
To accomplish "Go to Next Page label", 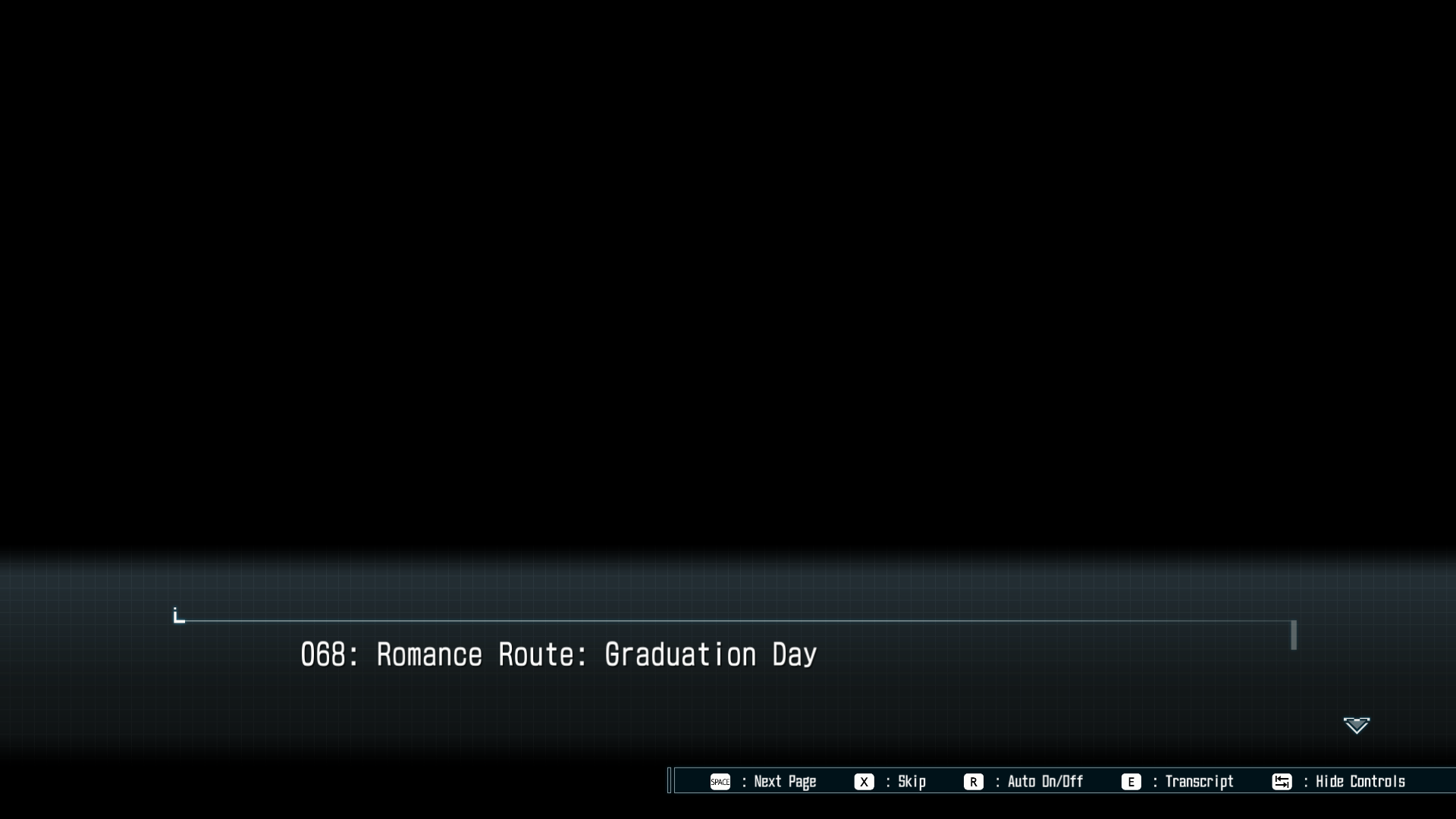I will (785, 782).
